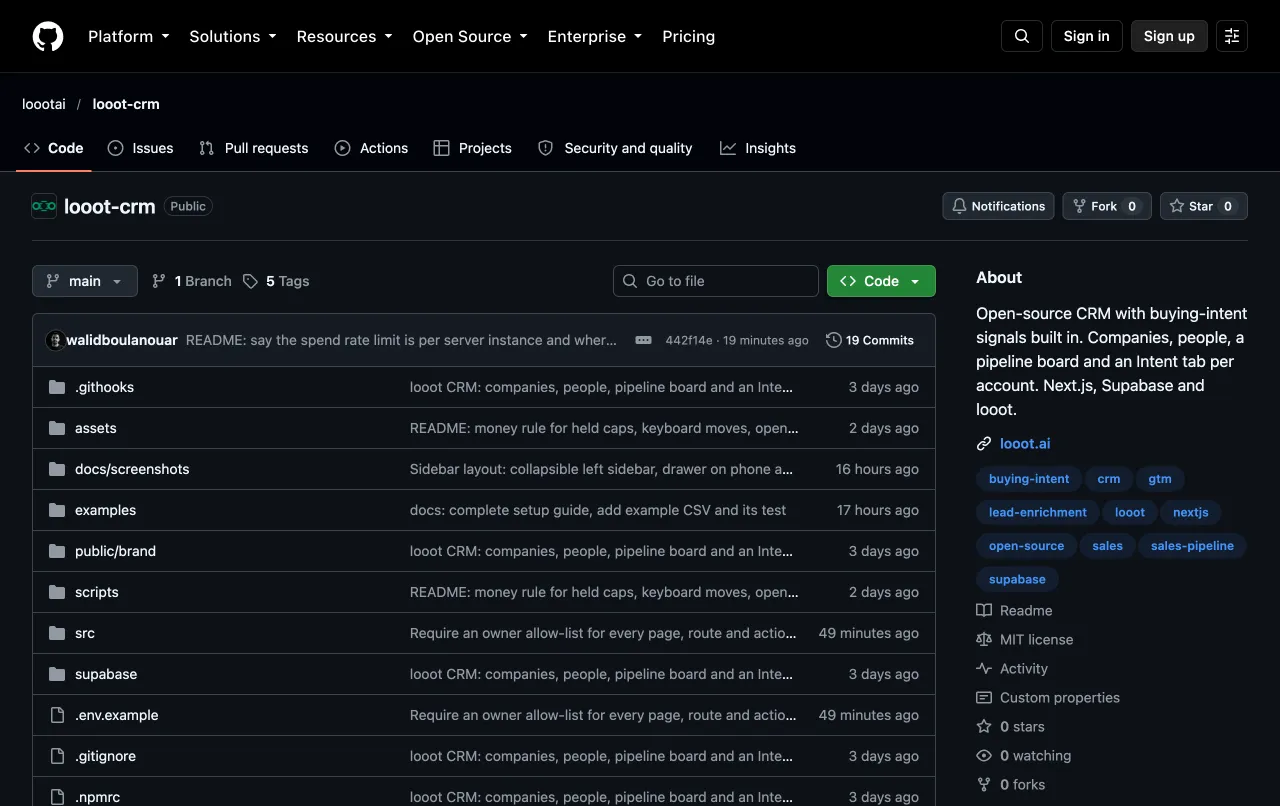This screenshot has height=806, width=1280.
Task: Switch to the Actions tab
Action: click(x=371, y=148)
